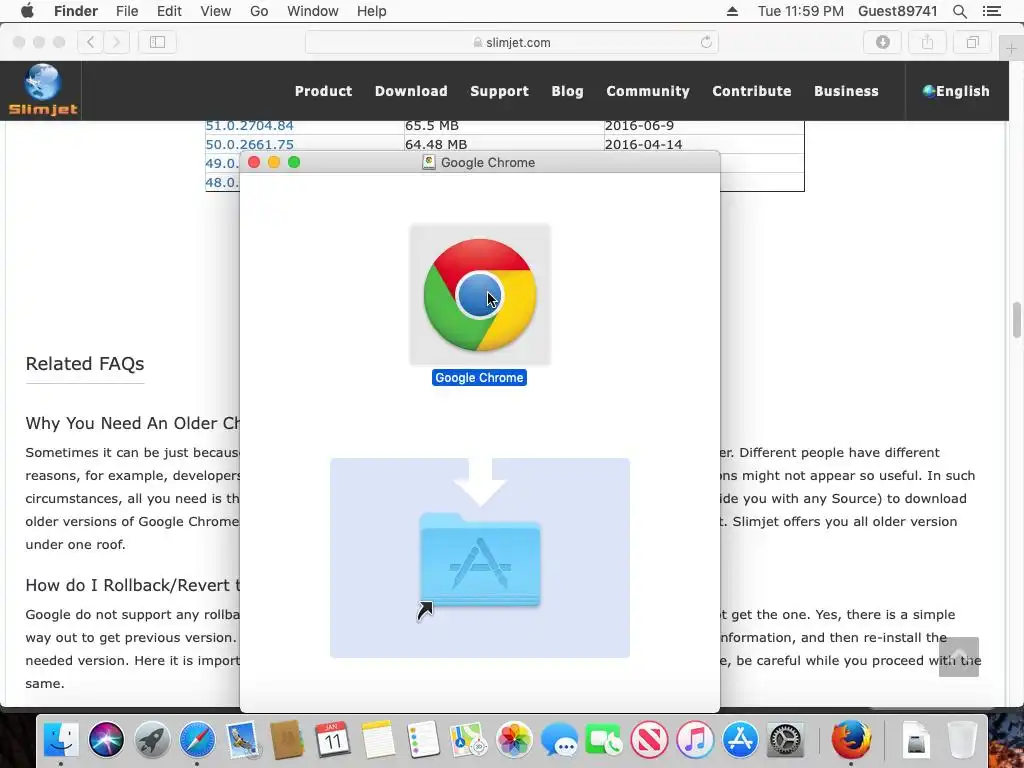Open System Preferences gear in dock
1024x768 pixels.
[x=785, y=740]
